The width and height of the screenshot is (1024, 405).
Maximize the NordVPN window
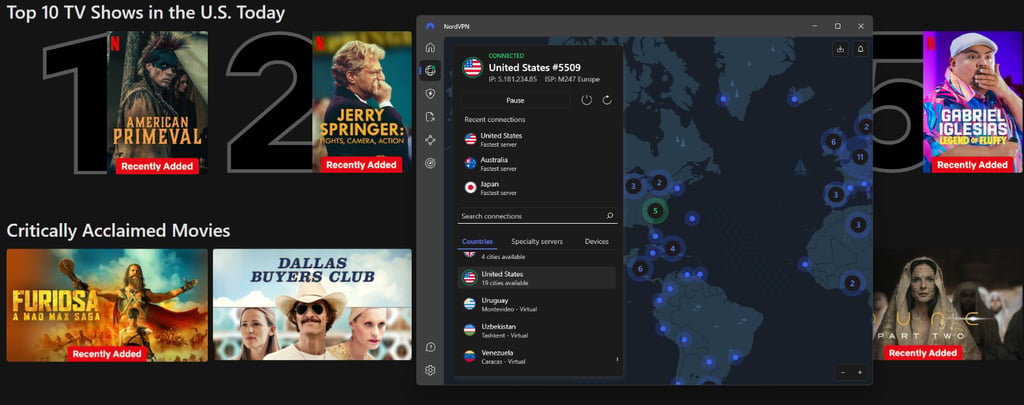pos(838,26)
